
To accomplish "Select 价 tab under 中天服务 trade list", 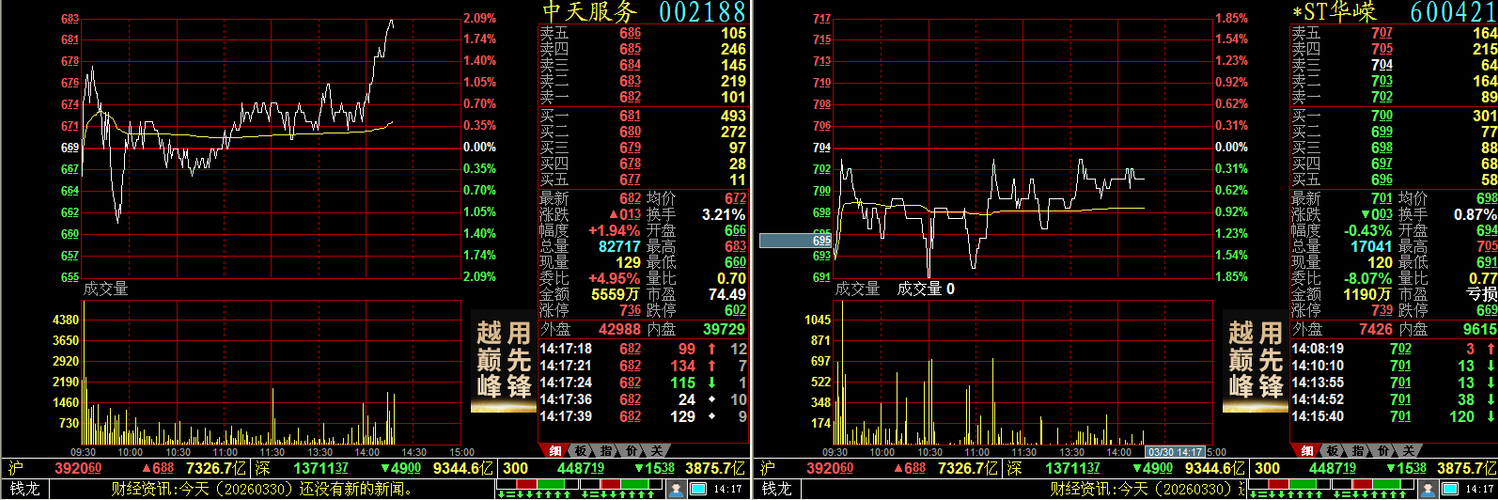I will click(x=631, y=451).
